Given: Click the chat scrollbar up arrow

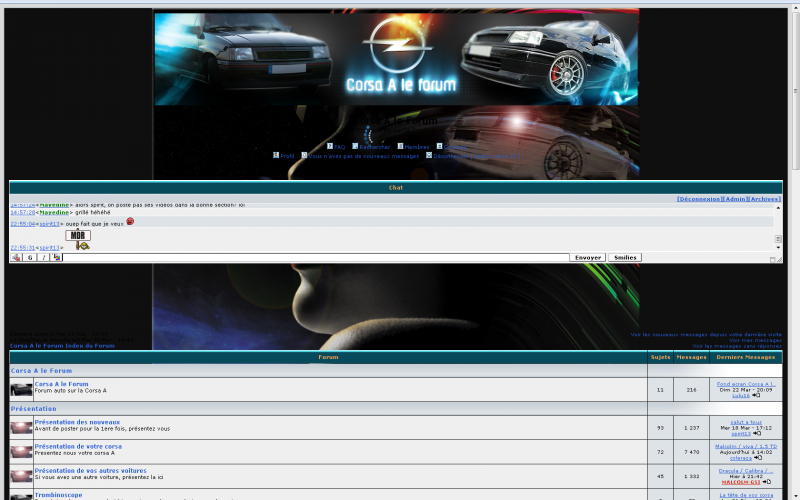Looking at the screenshot, I should (x=778, y=208).
